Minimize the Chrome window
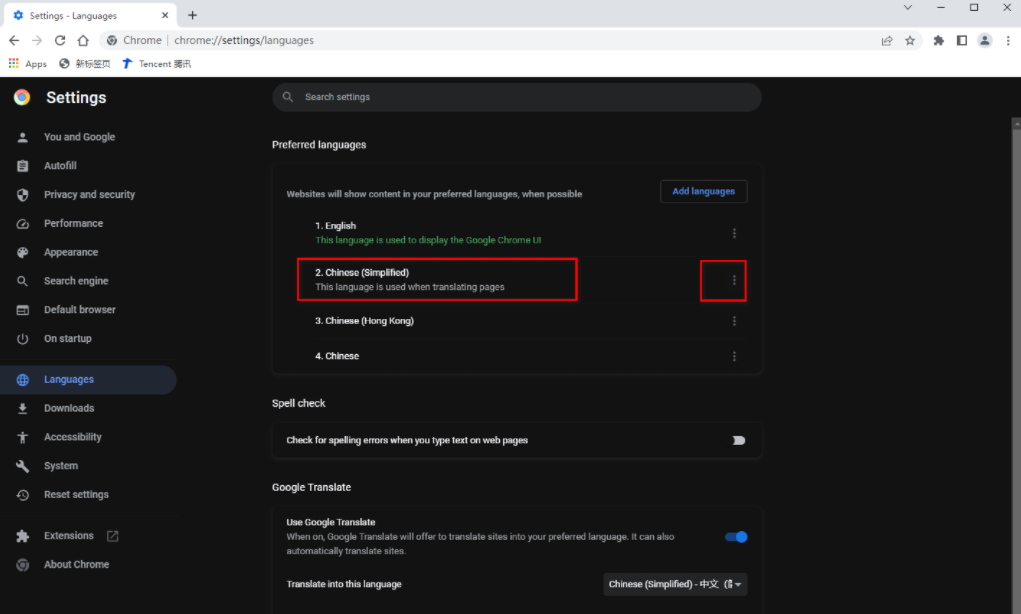Screen dimensions: 1021x614 941,8
